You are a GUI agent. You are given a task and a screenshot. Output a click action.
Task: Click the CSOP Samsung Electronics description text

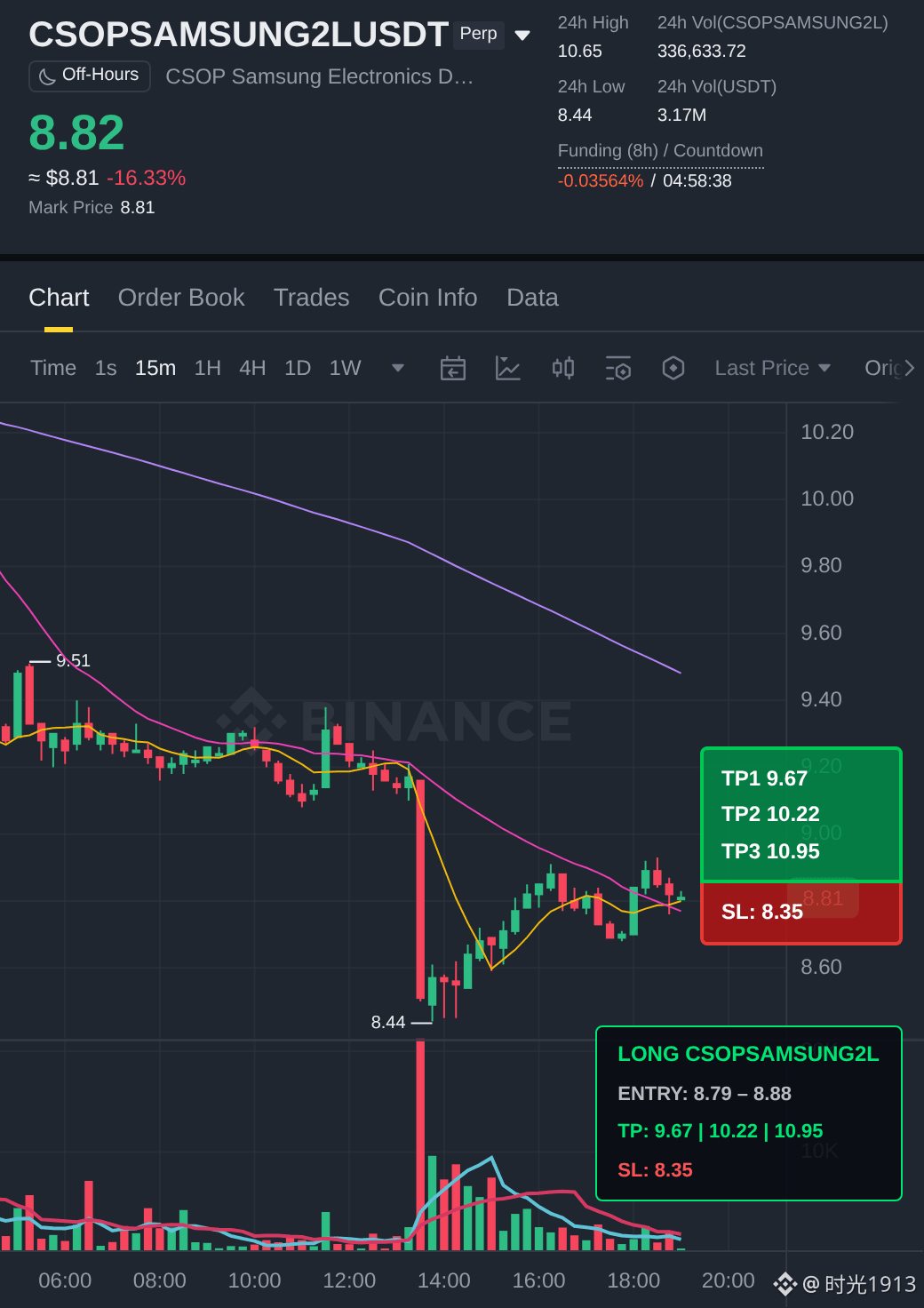[x=319, y=76]
